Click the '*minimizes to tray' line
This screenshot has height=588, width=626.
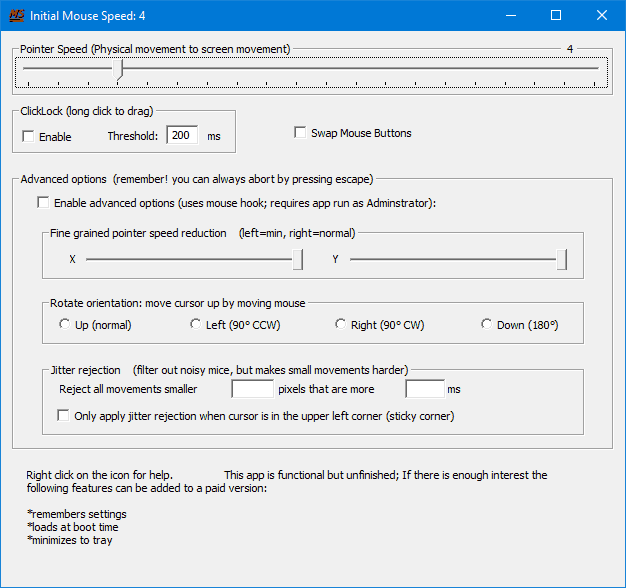[69, 540]
